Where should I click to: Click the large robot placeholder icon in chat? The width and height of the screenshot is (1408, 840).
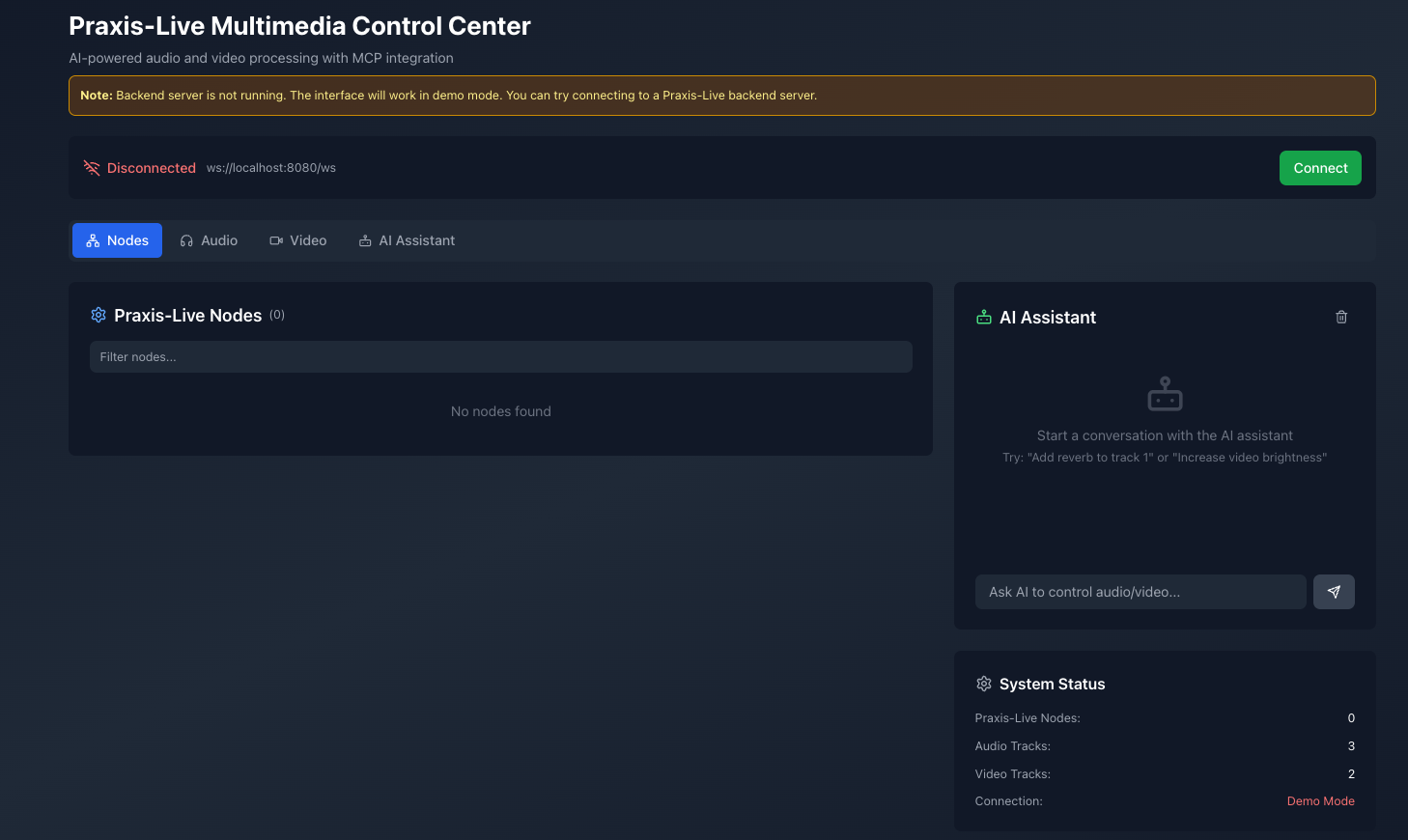point(1165,394)
